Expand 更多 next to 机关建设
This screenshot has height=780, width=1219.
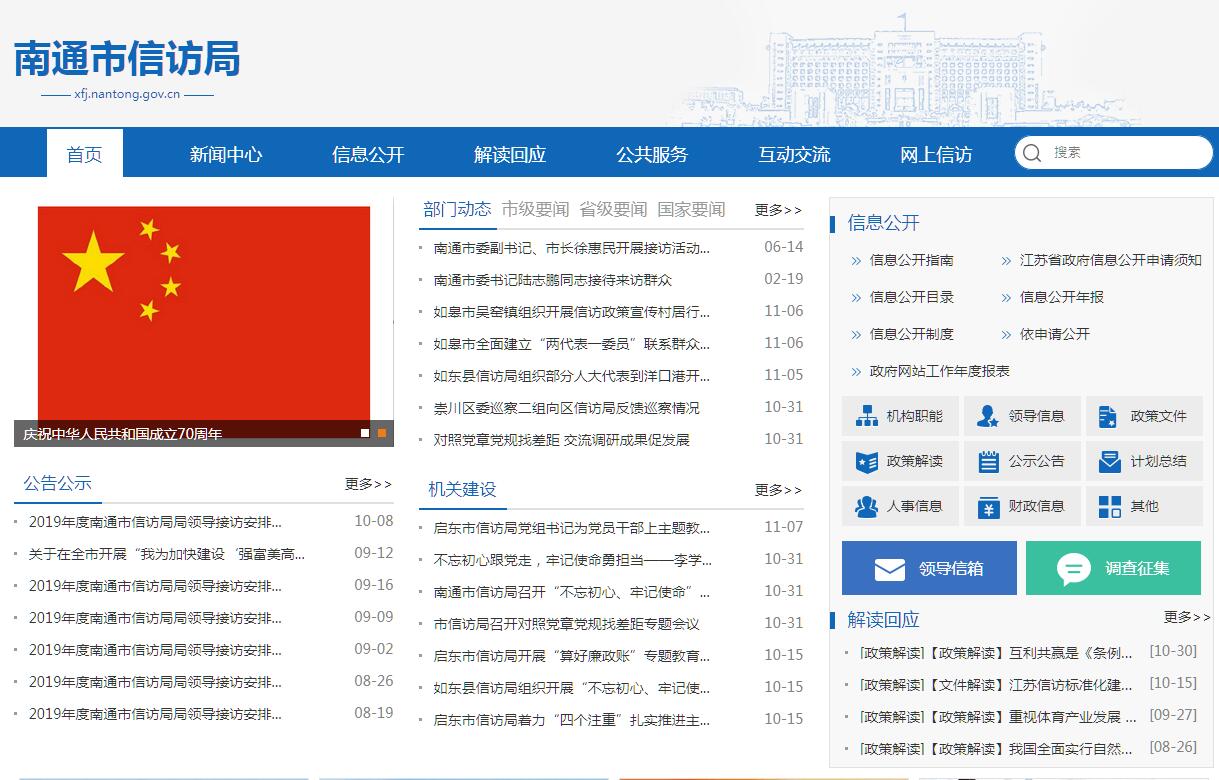778,490
